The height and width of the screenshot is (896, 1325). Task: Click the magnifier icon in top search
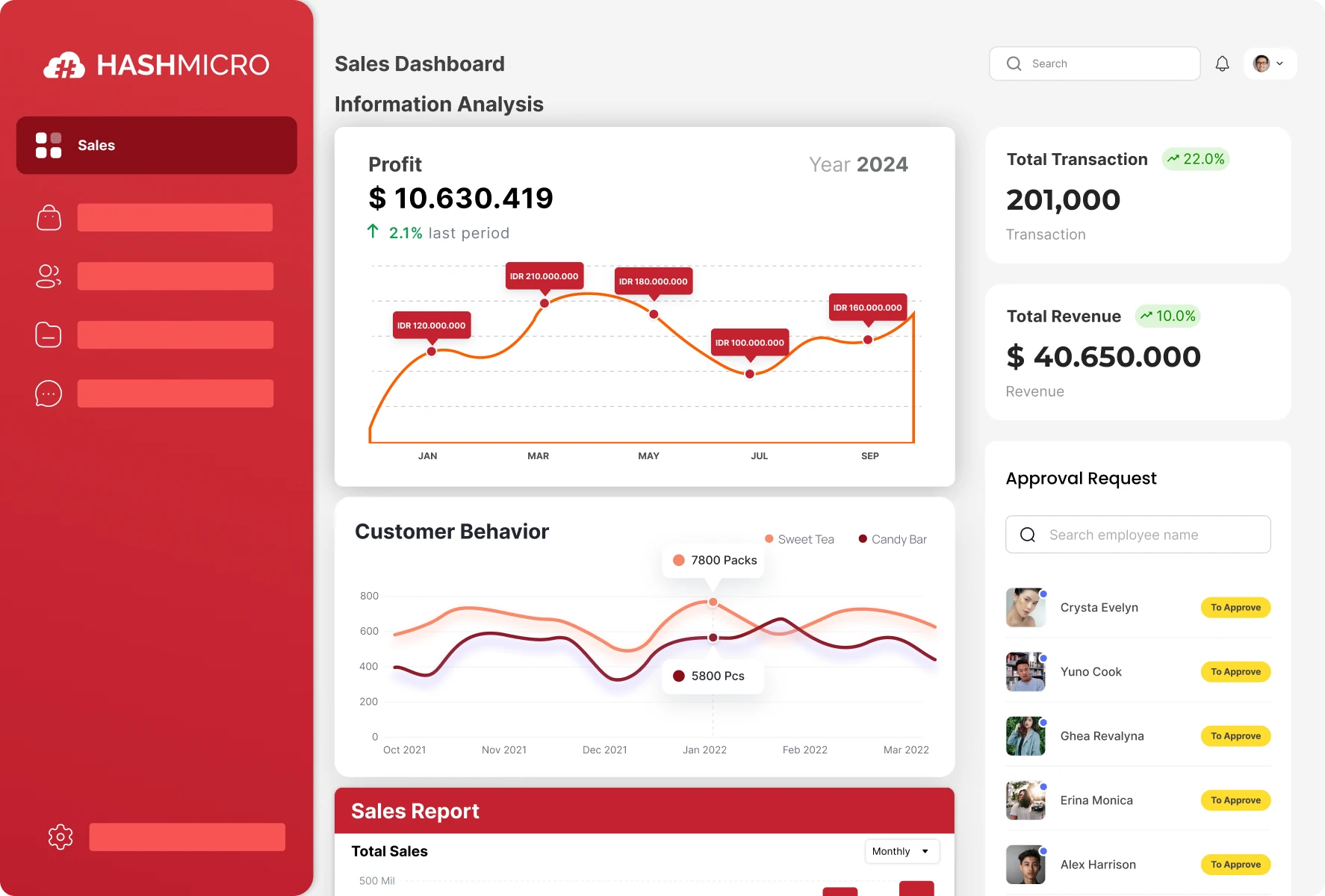point(1014,64)
